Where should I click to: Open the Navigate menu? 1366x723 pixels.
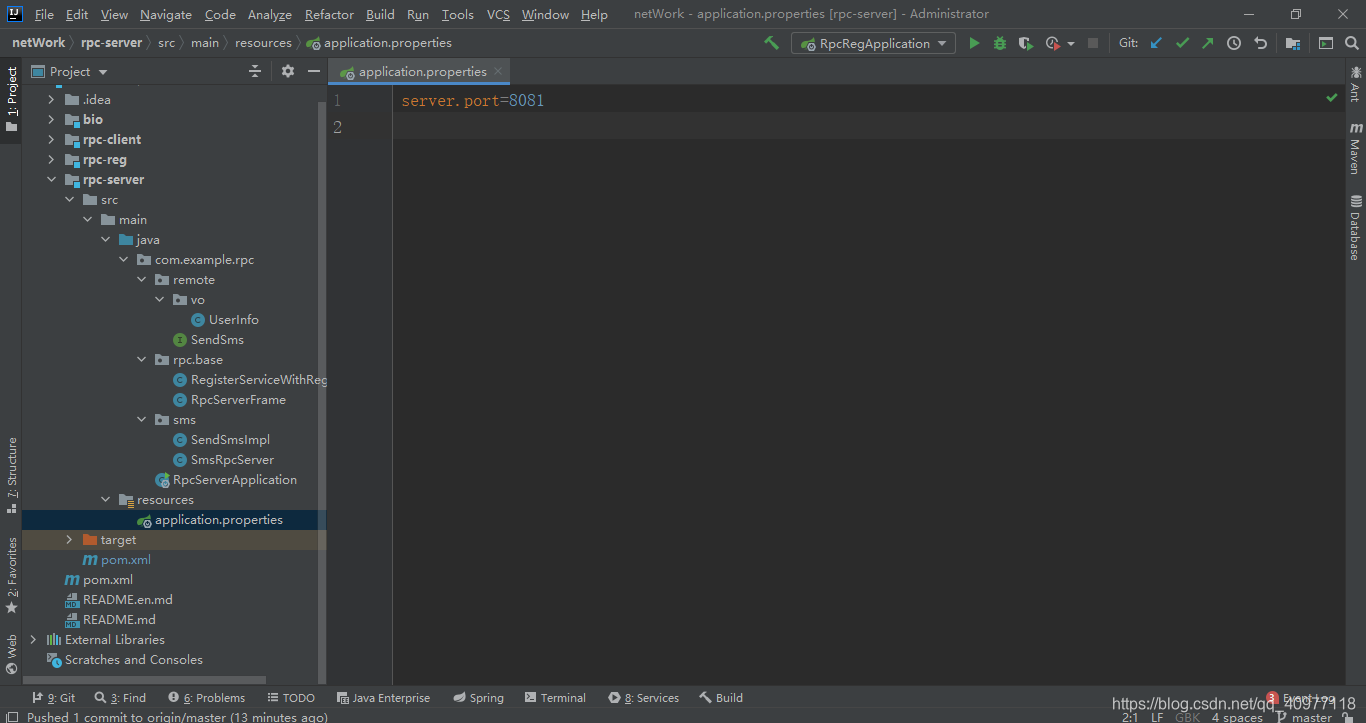pos(166,14)
